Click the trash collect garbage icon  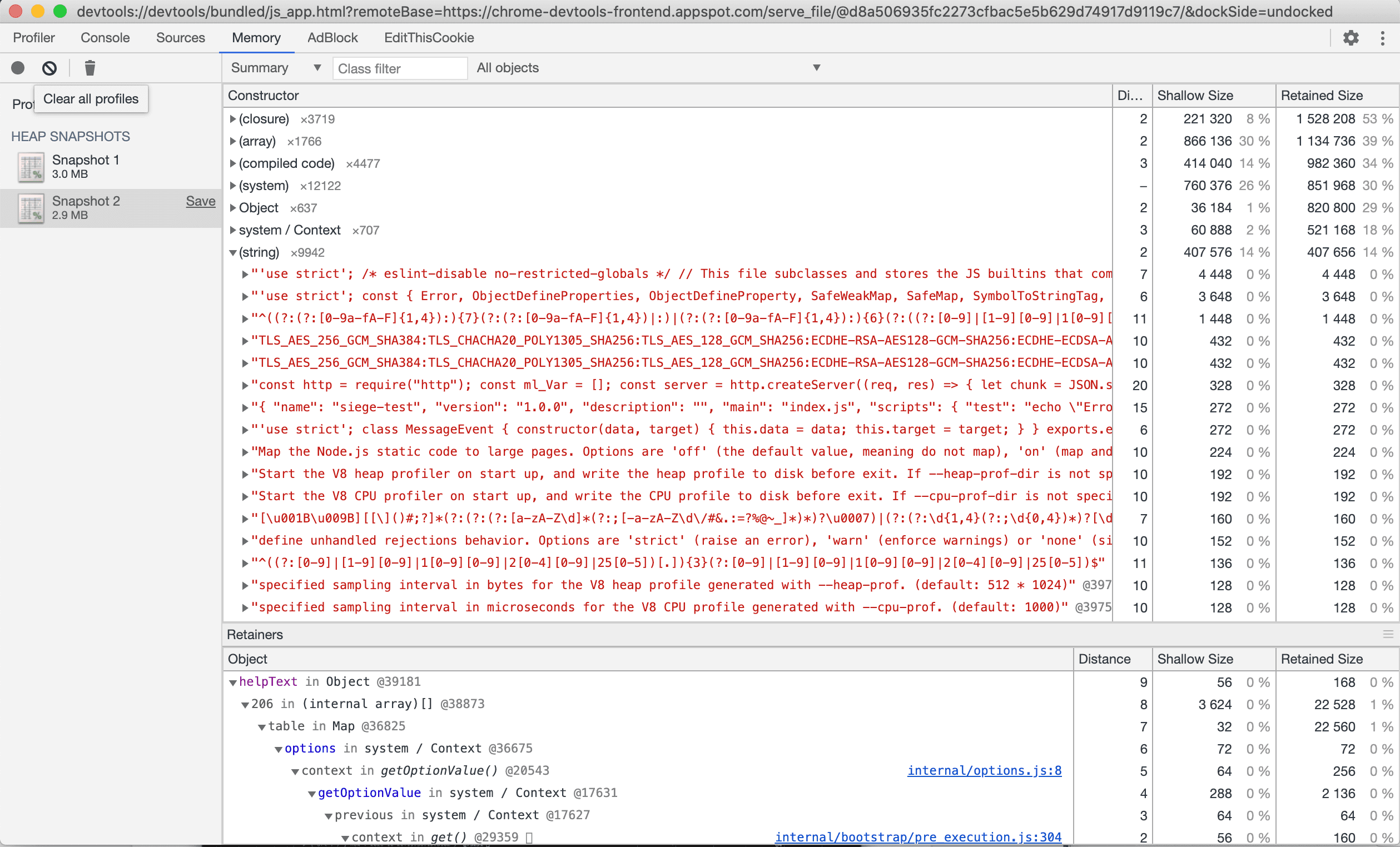click(x=90, y=68)
